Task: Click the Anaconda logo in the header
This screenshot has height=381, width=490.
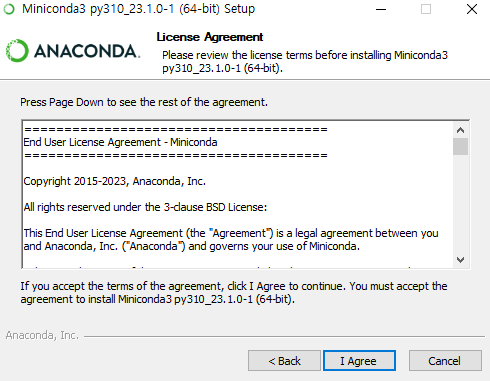Action: click(x=73, y=51)
